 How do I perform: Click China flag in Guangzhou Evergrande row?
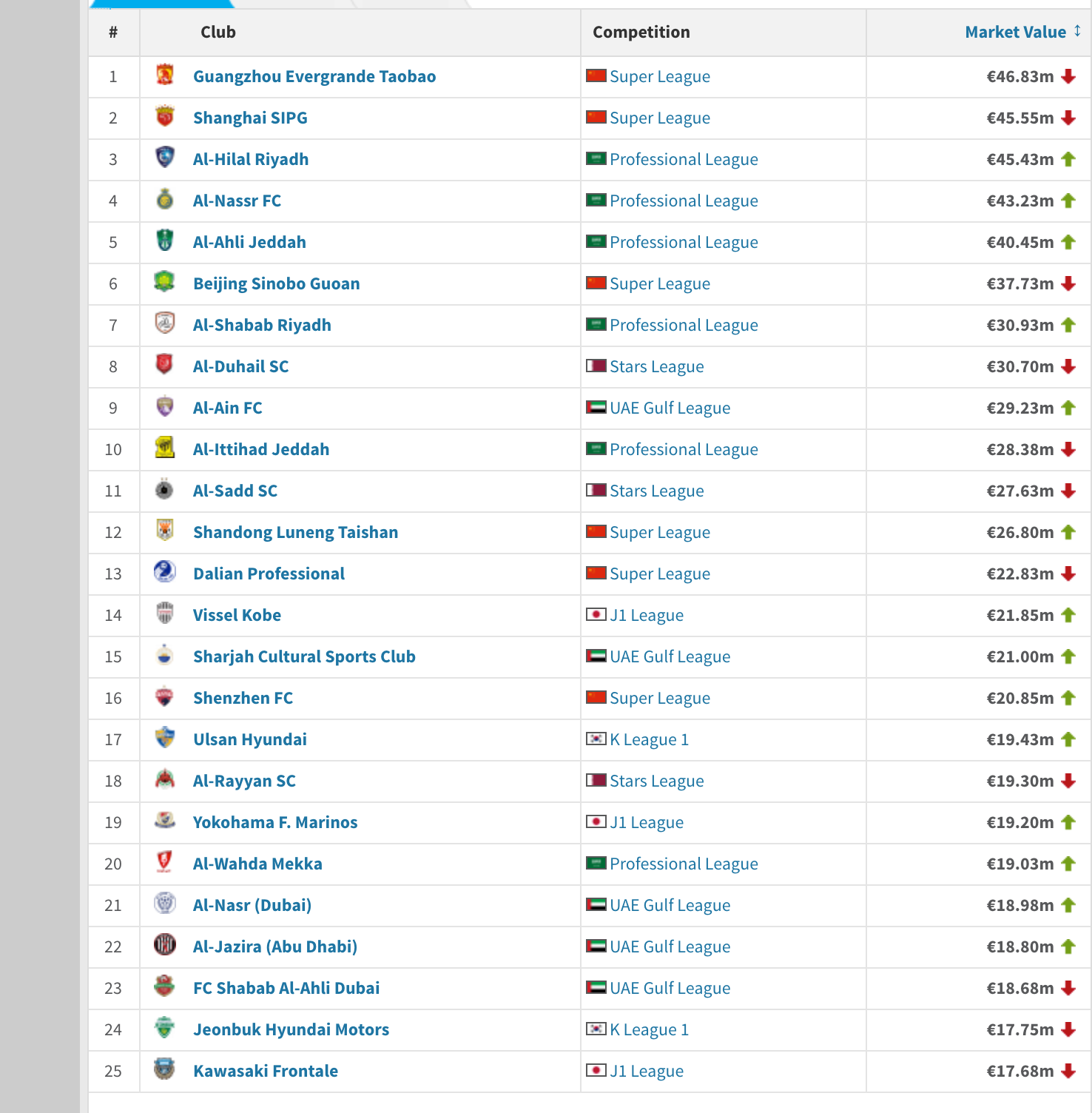tap(596, 75)
